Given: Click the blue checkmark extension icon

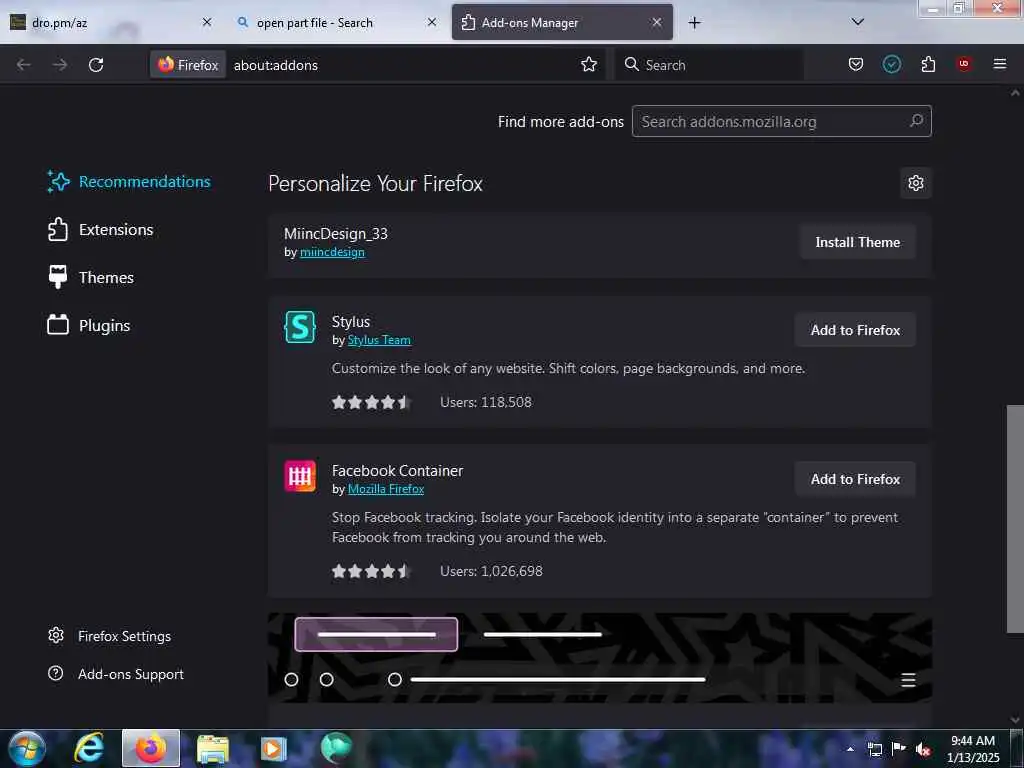Looking at the screenshot, I should coord(891,64).
